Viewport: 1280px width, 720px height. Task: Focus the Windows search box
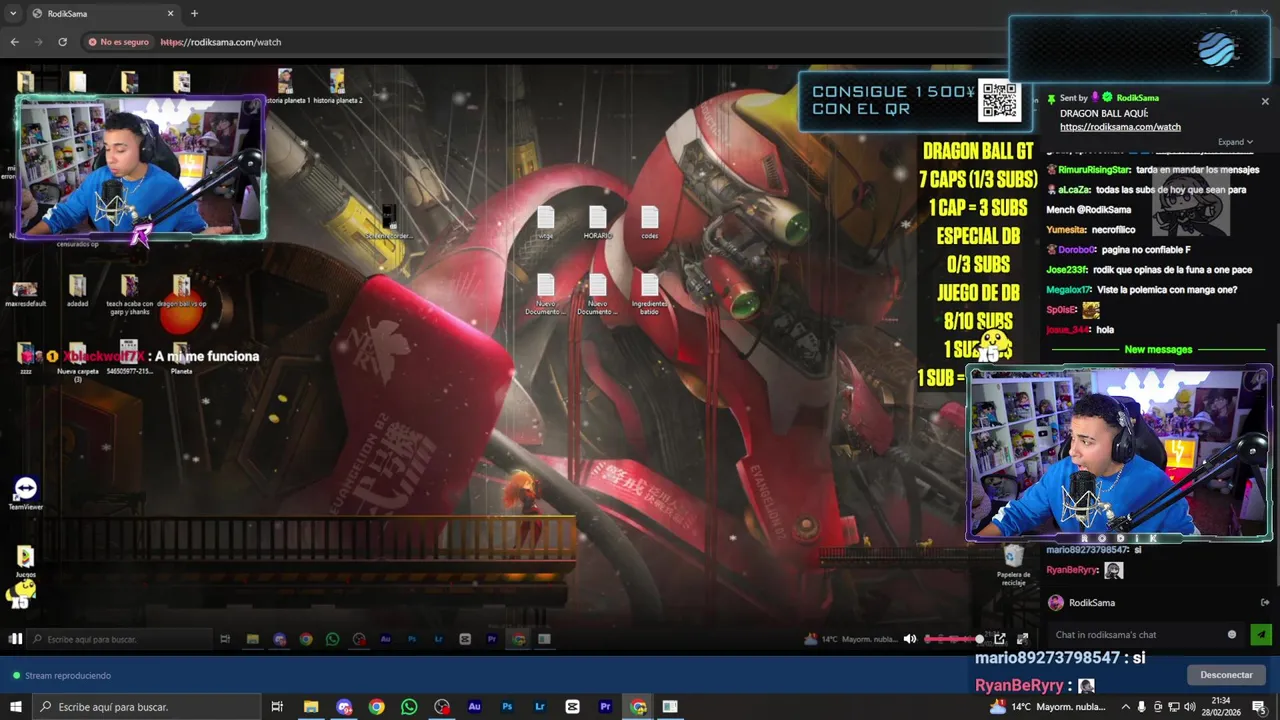point(146,707)
